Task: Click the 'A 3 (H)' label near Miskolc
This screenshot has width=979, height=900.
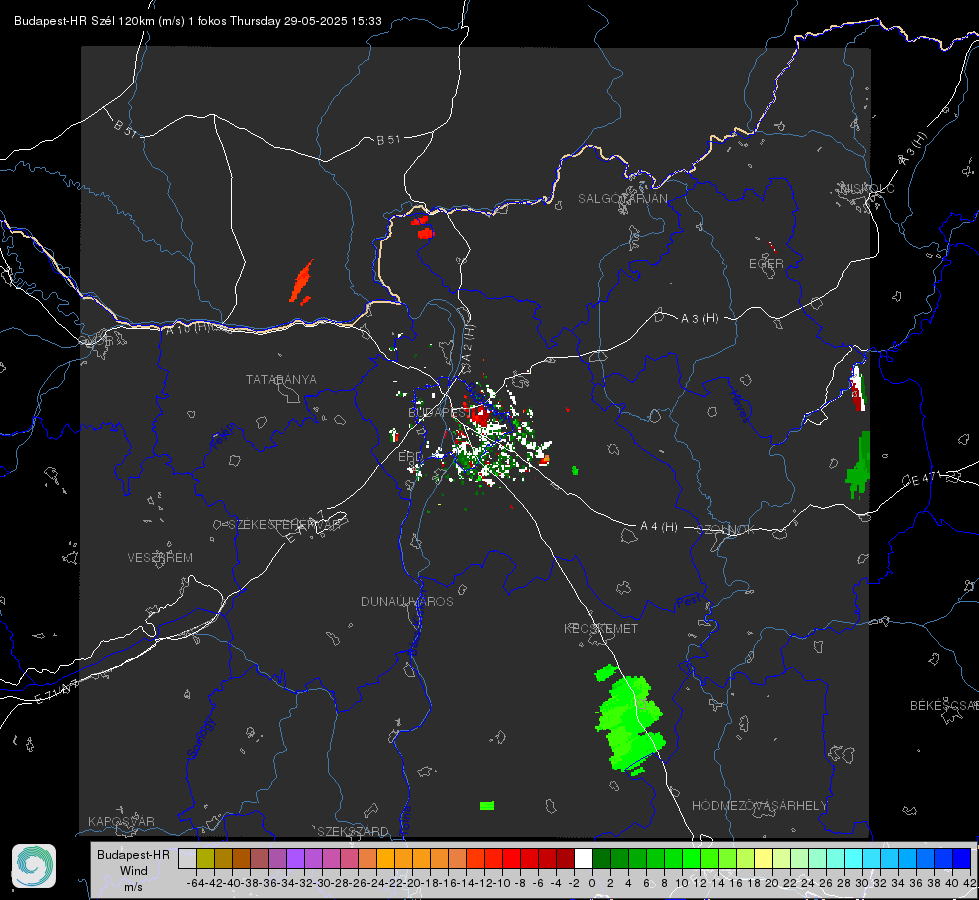Action: click(x=913, y=149)
